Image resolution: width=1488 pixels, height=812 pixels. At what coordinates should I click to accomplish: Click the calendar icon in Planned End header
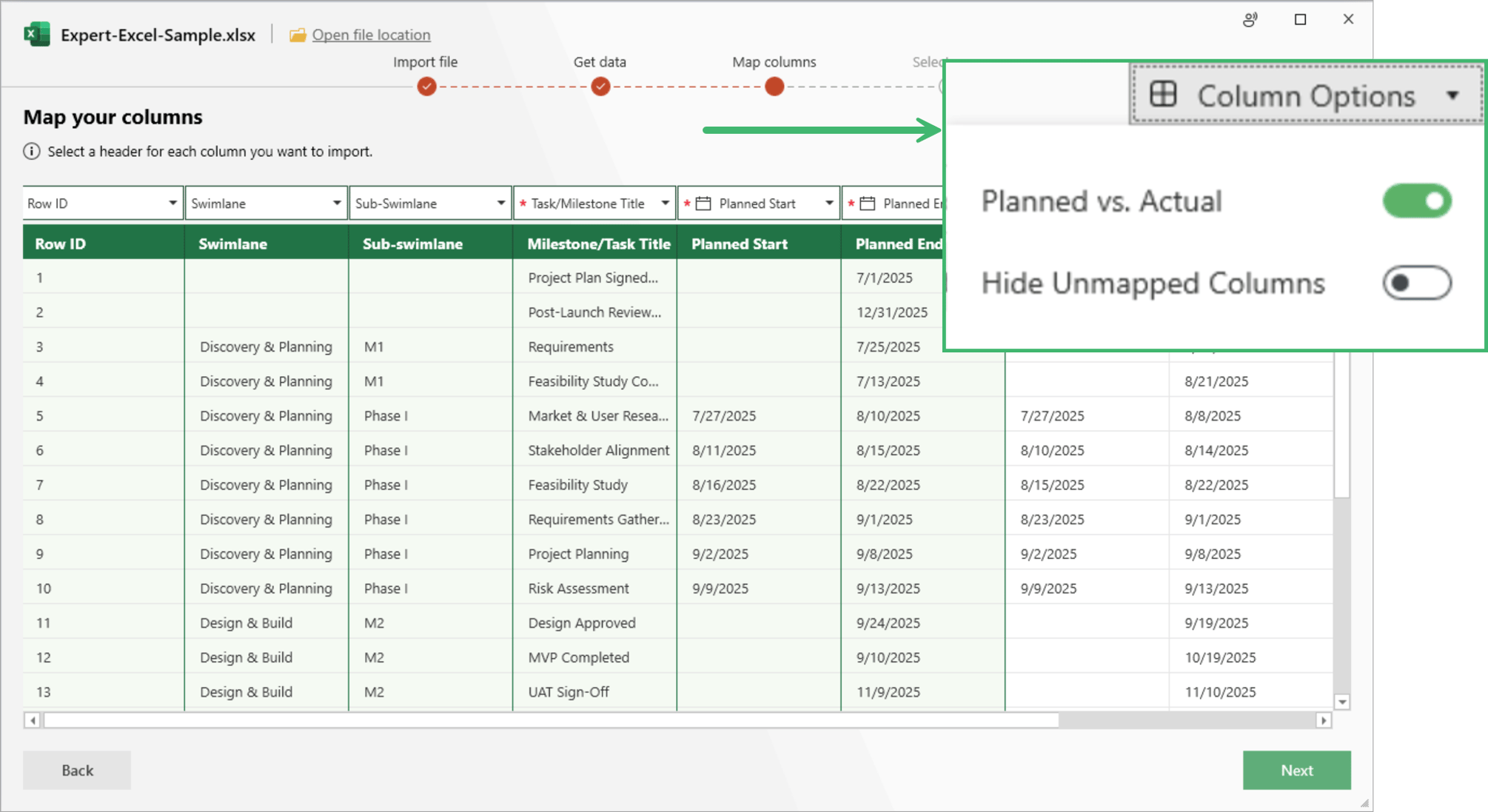click(868, 203)
